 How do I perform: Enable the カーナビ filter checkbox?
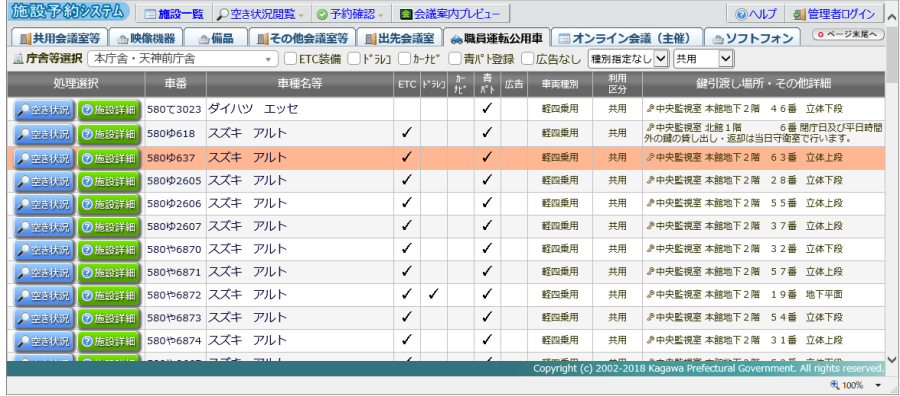(405, 59)
